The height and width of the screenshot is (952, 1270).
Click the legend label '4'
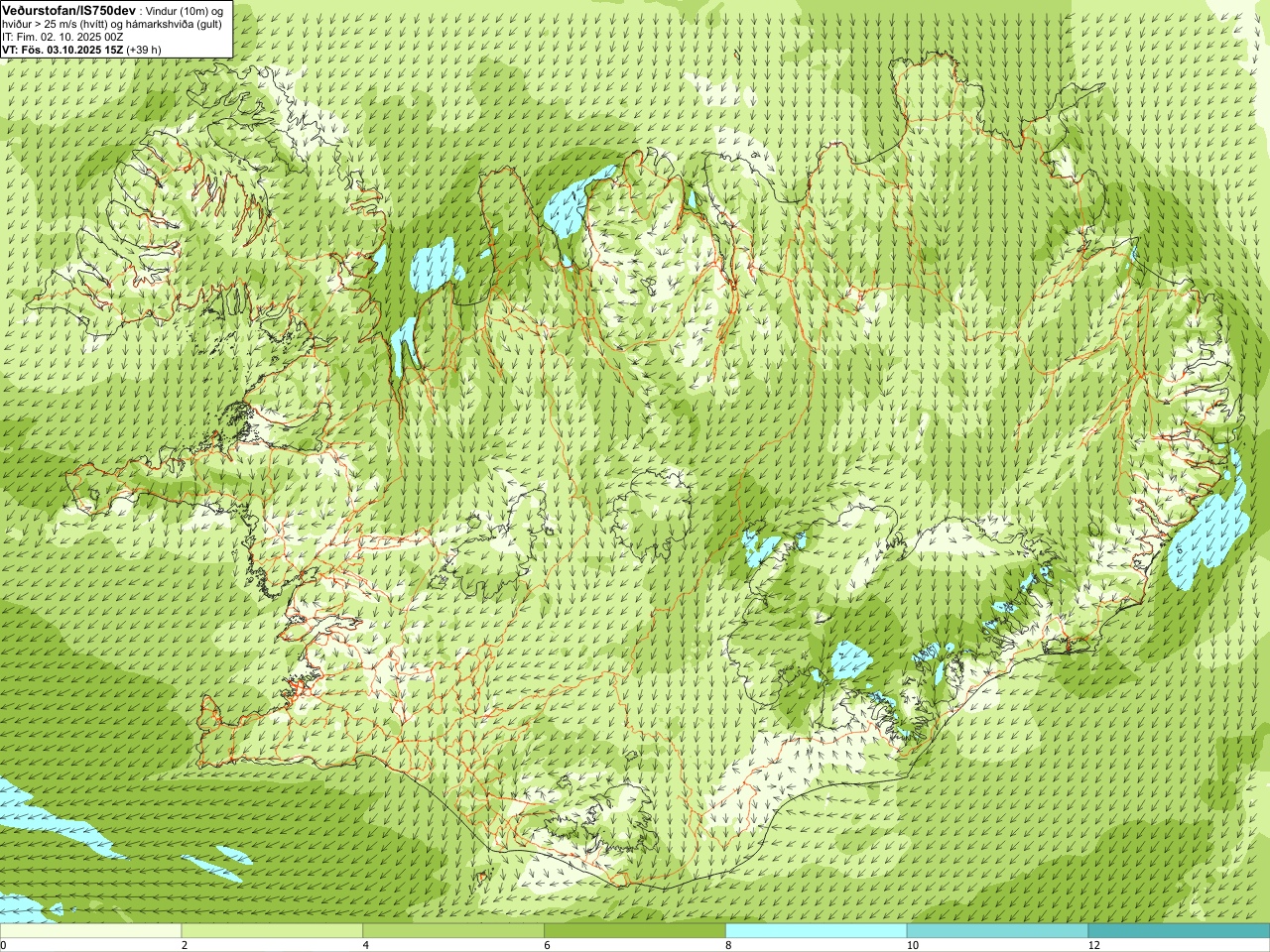pos(366,945)
